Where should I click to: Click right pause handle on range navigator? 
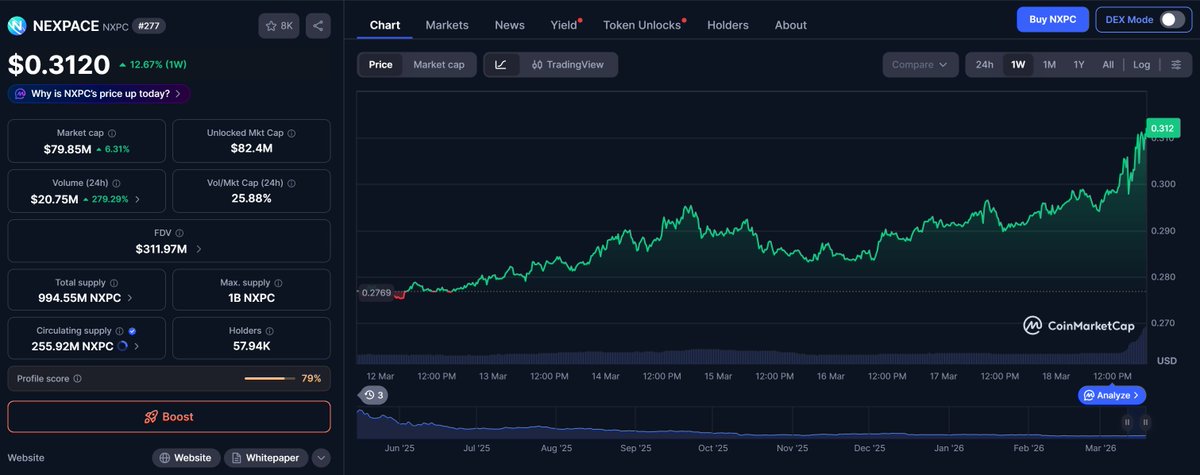click(x=1145, y=422)
